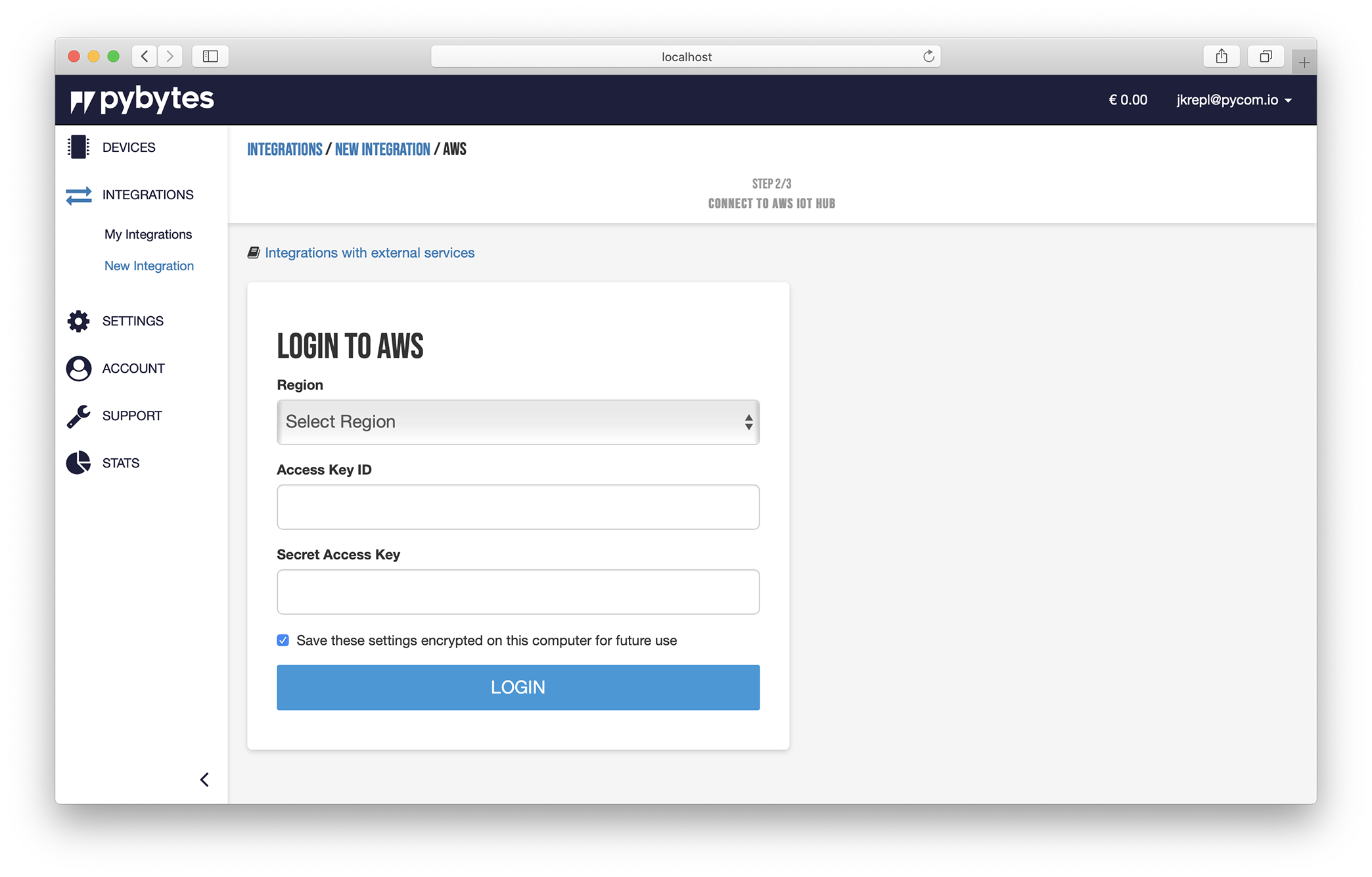
Task: Open the Stats pie chart icon
Action: 78,463
